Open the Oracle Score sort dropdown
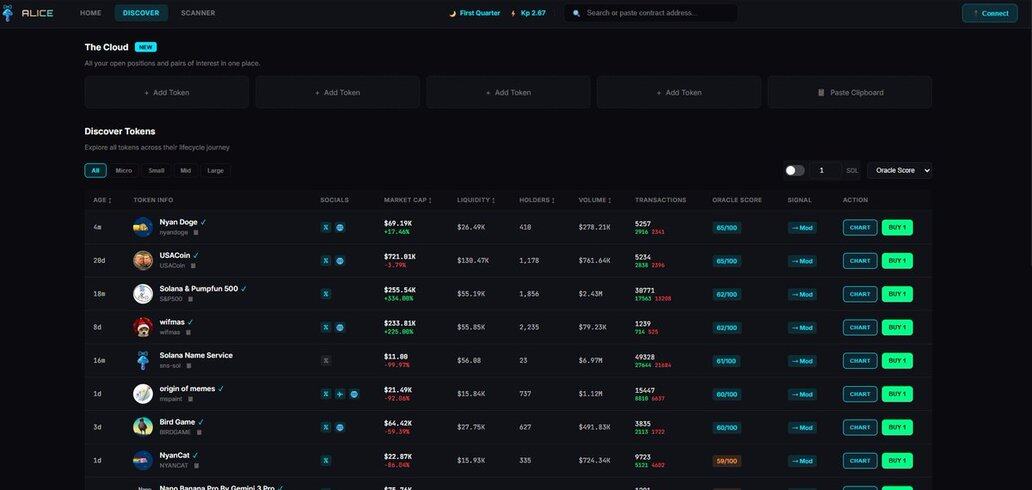 click(899, 170)
